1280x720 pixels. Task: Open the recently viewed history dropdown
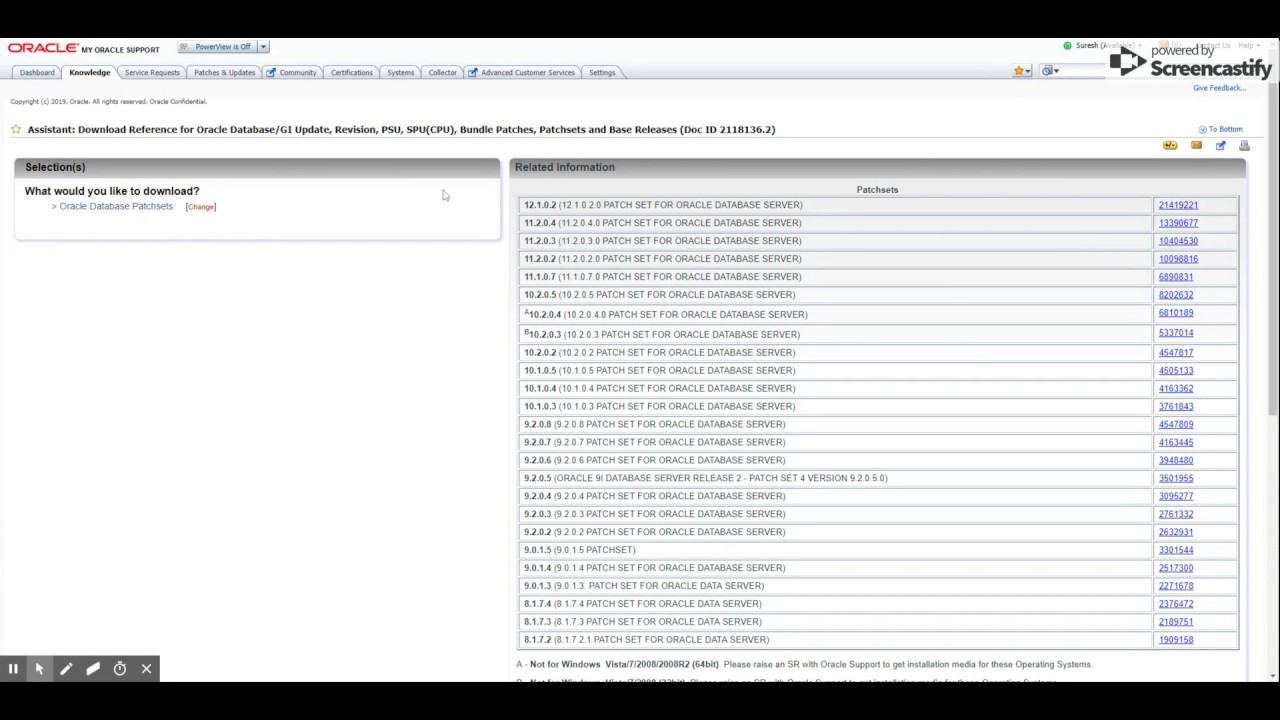1050,71
